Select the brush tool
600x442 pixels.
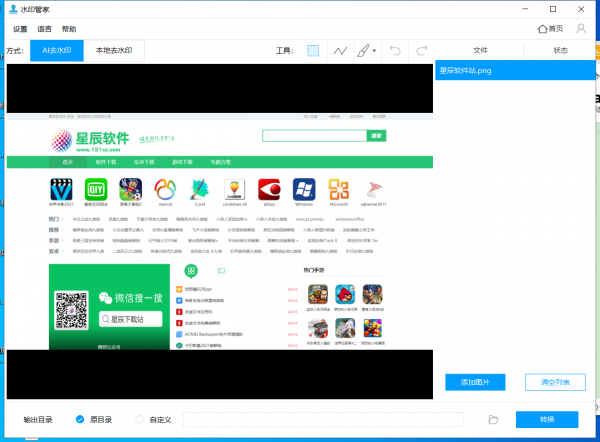pos(363,51)
